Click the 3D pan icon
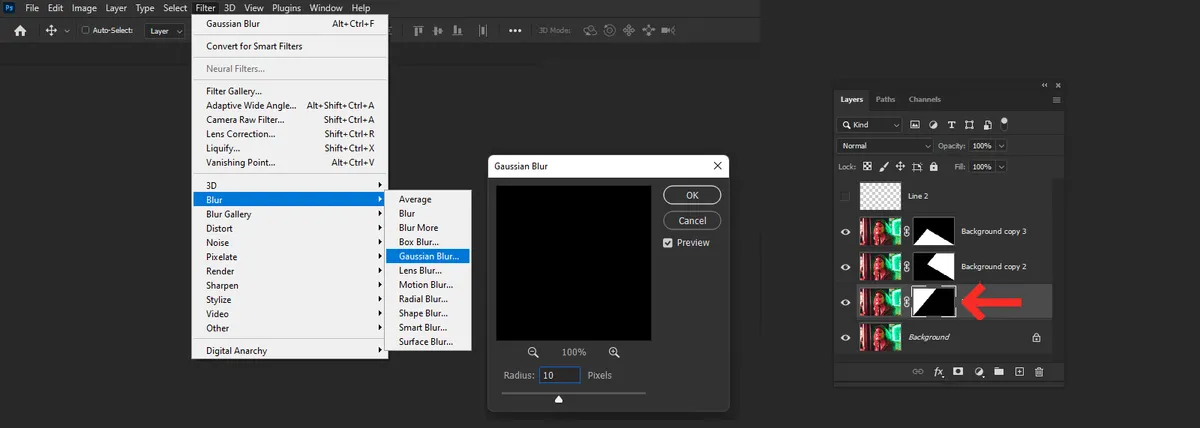 point(628,31)
